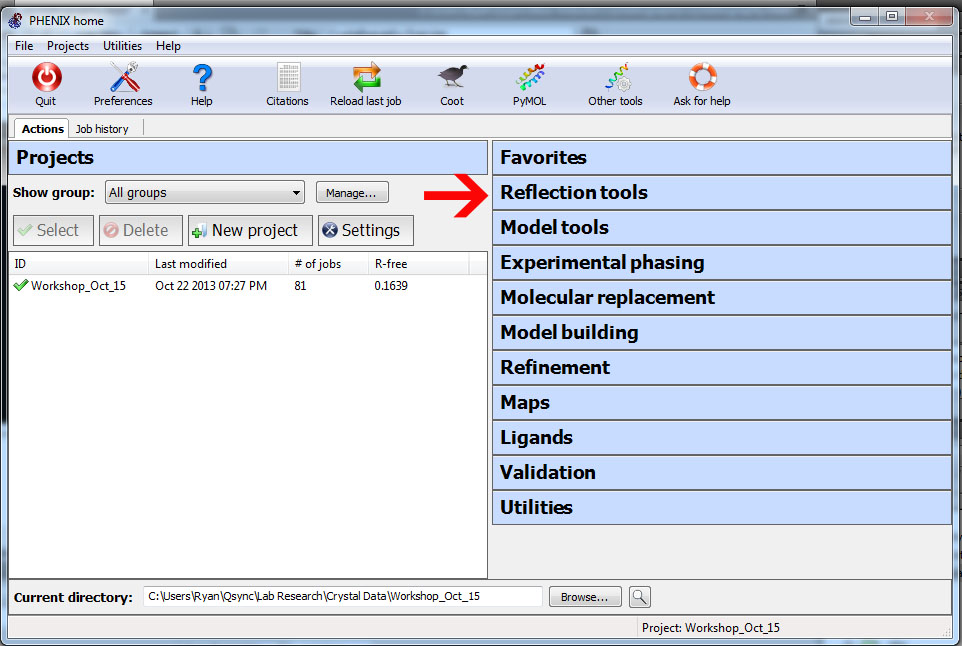Click the Reload last job icon
The height and width of the screenshot is (646, 962).
pyautogui.click(x=366, y=78)
